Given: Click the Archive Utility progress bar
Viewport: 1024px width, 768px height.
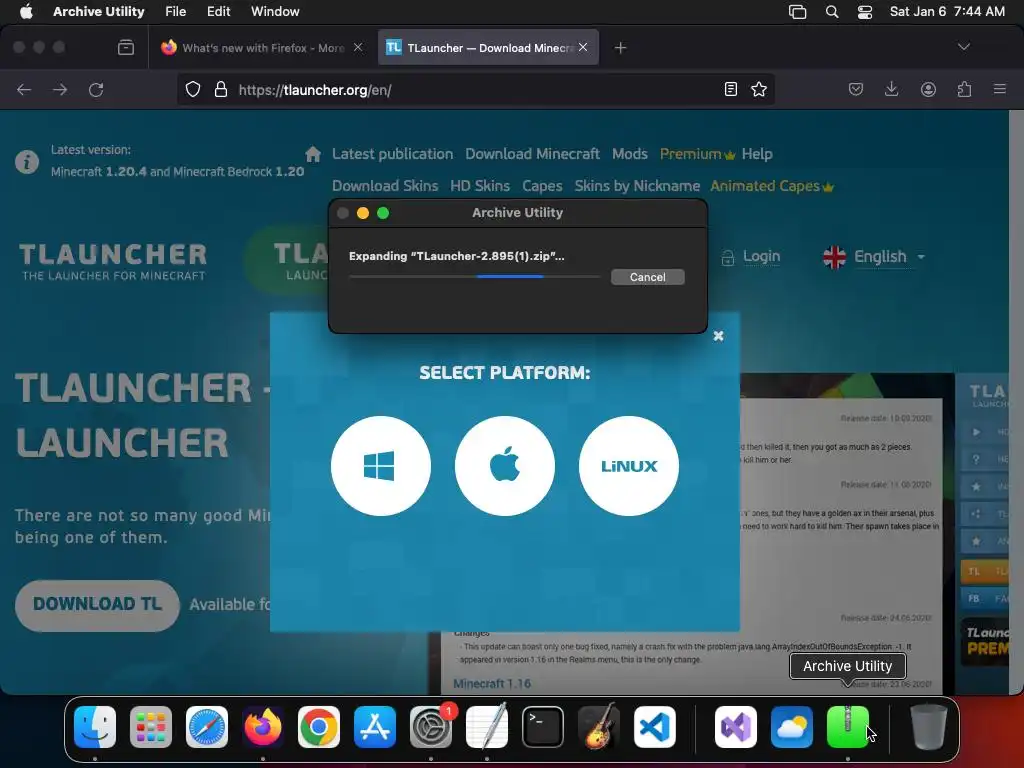Looking at the screenshot, I should pyautogui.click(x=475, y=276).
